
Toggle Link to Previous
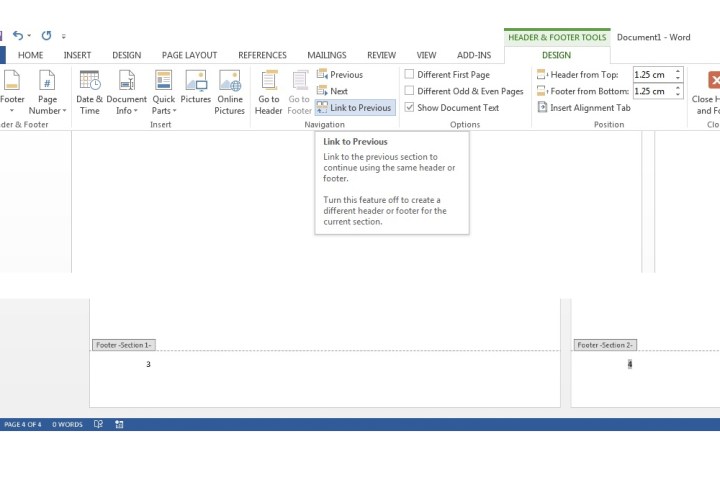[354, 107]
